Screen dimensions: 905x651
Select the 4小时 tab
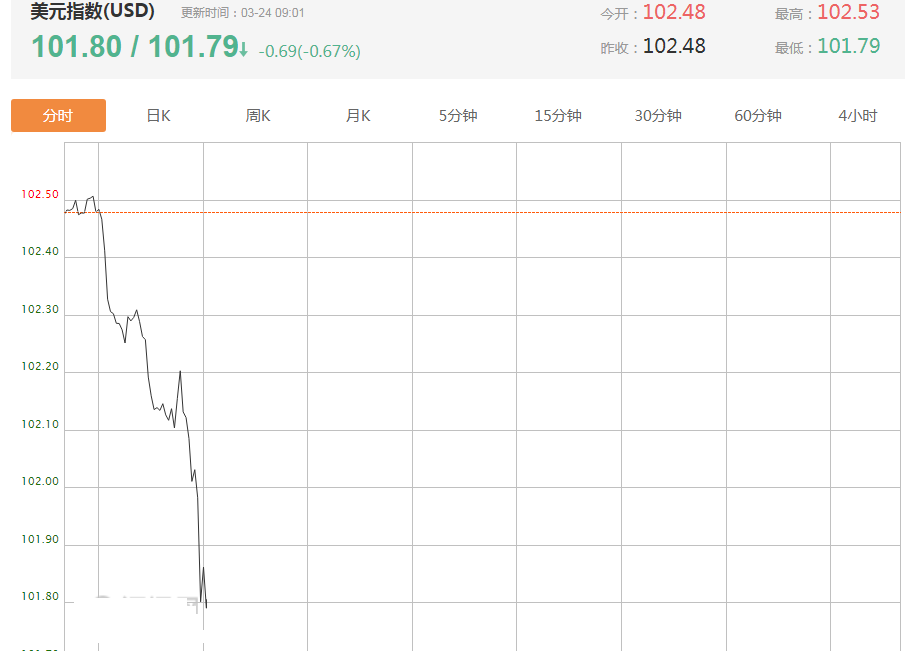coord(857,116)
